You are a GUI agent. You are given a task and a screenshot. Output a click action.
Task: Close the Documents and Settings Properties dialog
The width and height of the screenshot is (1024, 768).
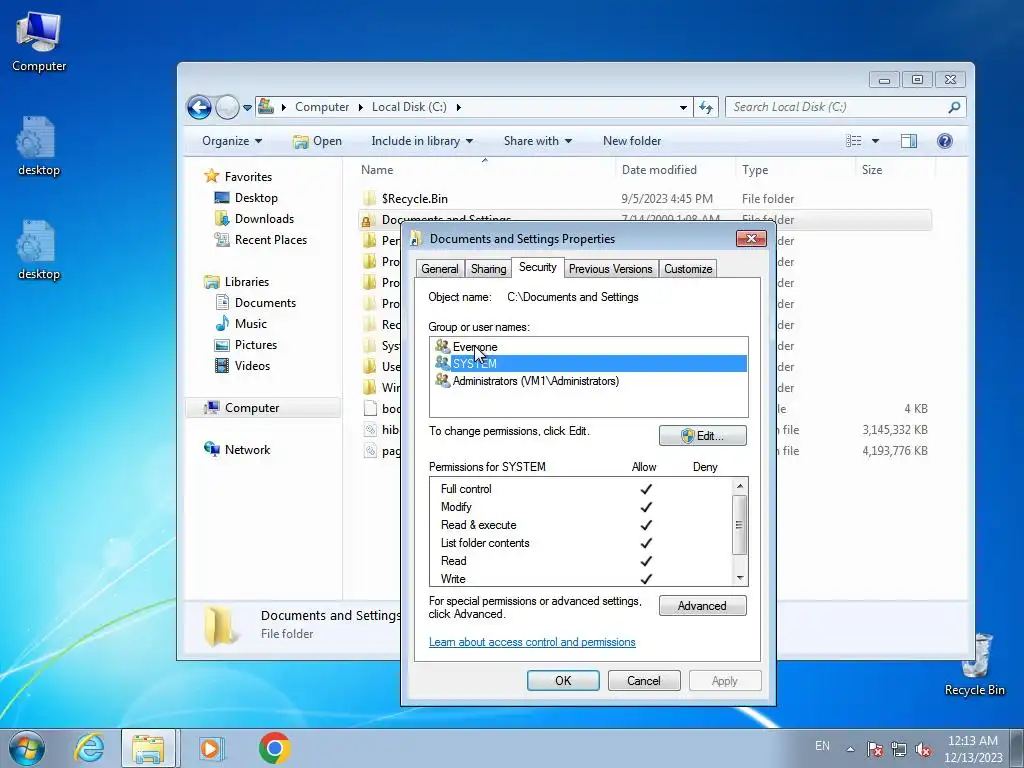point(751,239)
